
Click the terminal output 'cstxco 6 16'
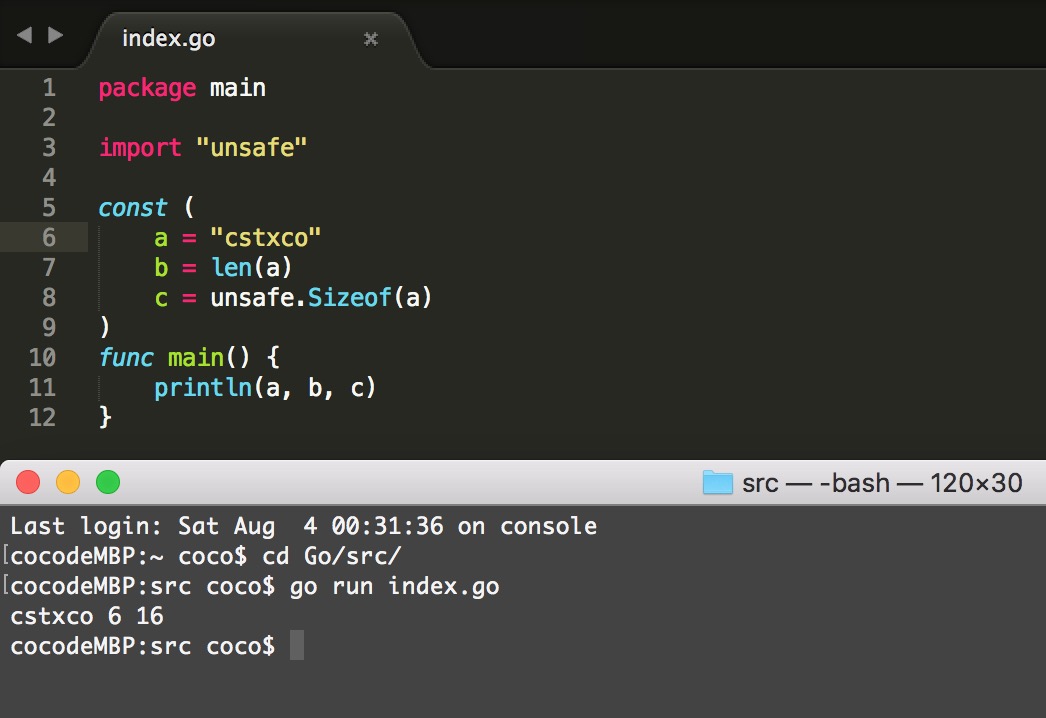pos(87,616)
